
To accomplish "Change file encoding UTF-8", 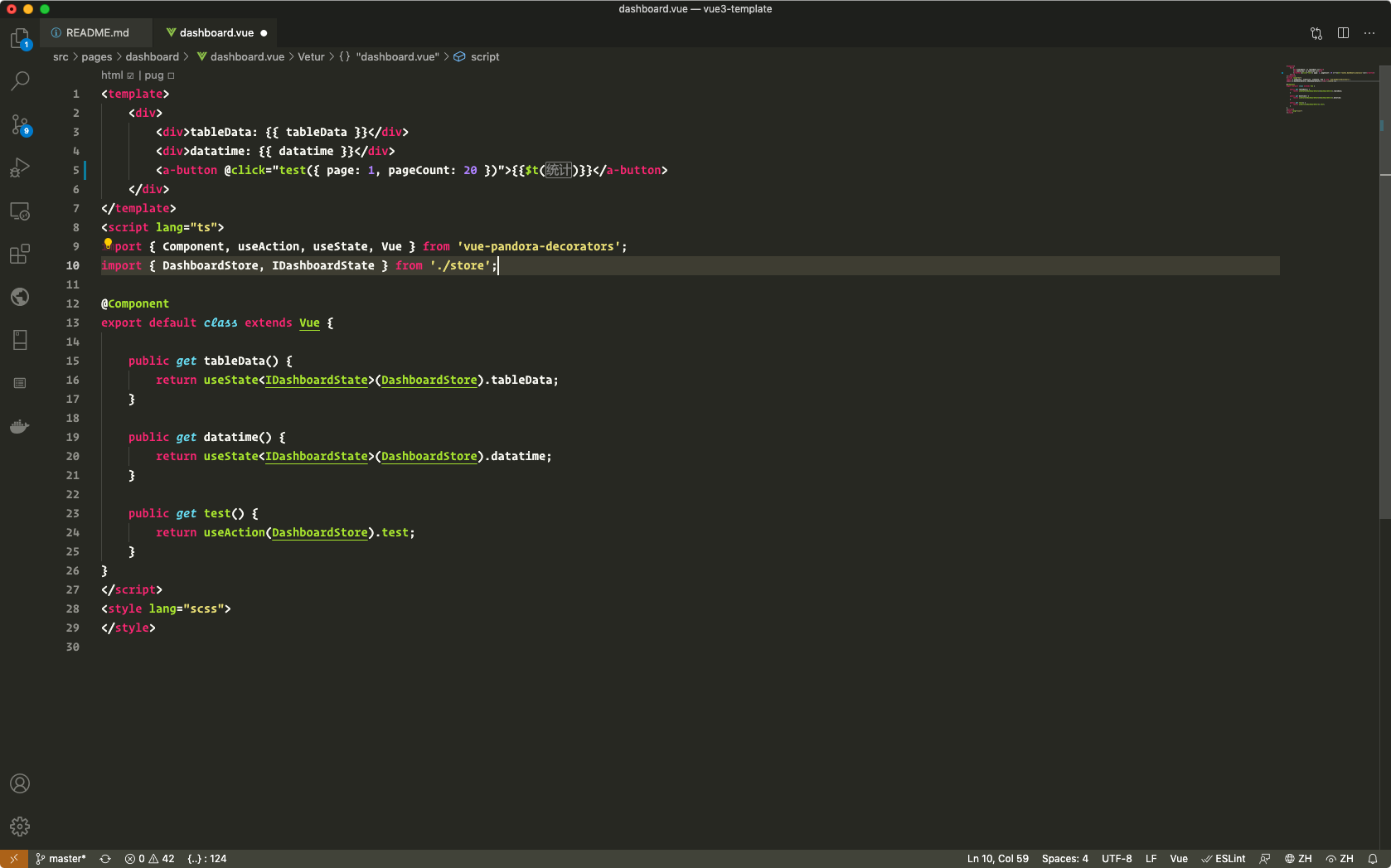I will [1117, 859].
